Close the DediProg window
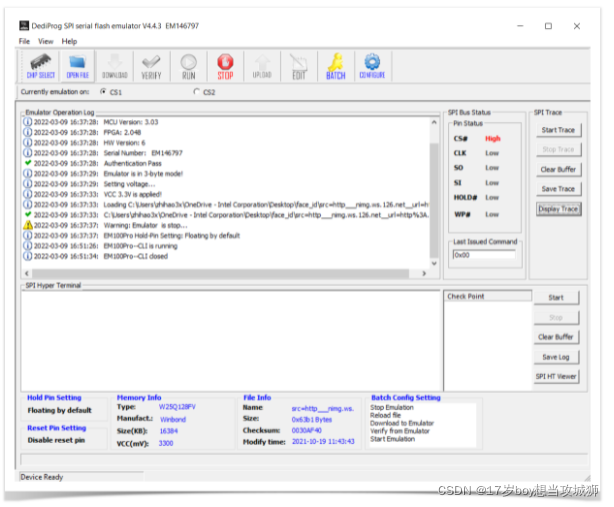Viewport: 614px width, 507px height. point(577,26)
